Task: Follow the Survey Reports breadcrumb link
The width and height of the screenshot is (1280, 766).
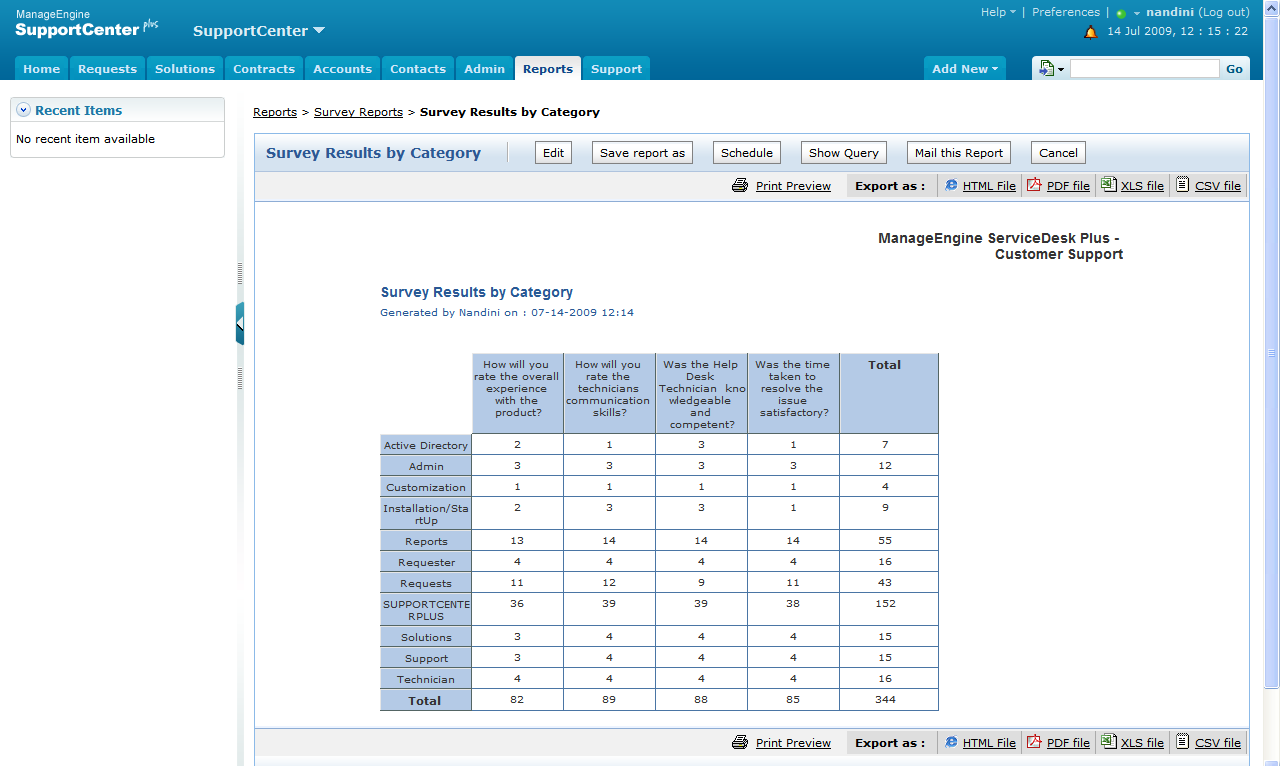Action: click(358, 112)
